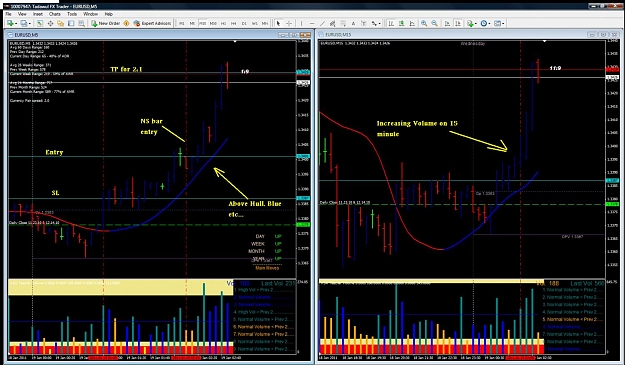625x365 pixels.
Task: Select the Text Label tool
Action: 364,24
